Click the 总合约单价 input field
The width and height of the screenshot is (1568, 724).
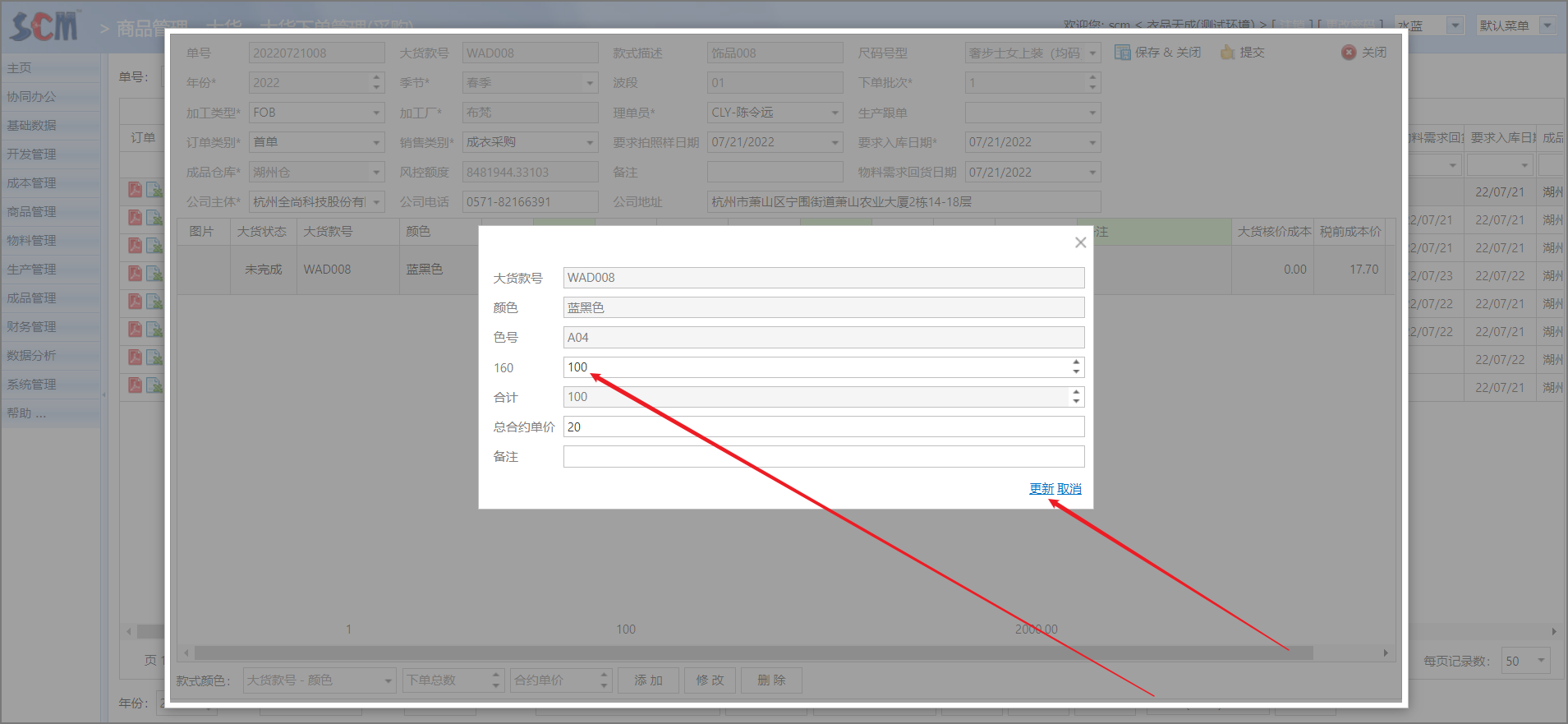823,427
